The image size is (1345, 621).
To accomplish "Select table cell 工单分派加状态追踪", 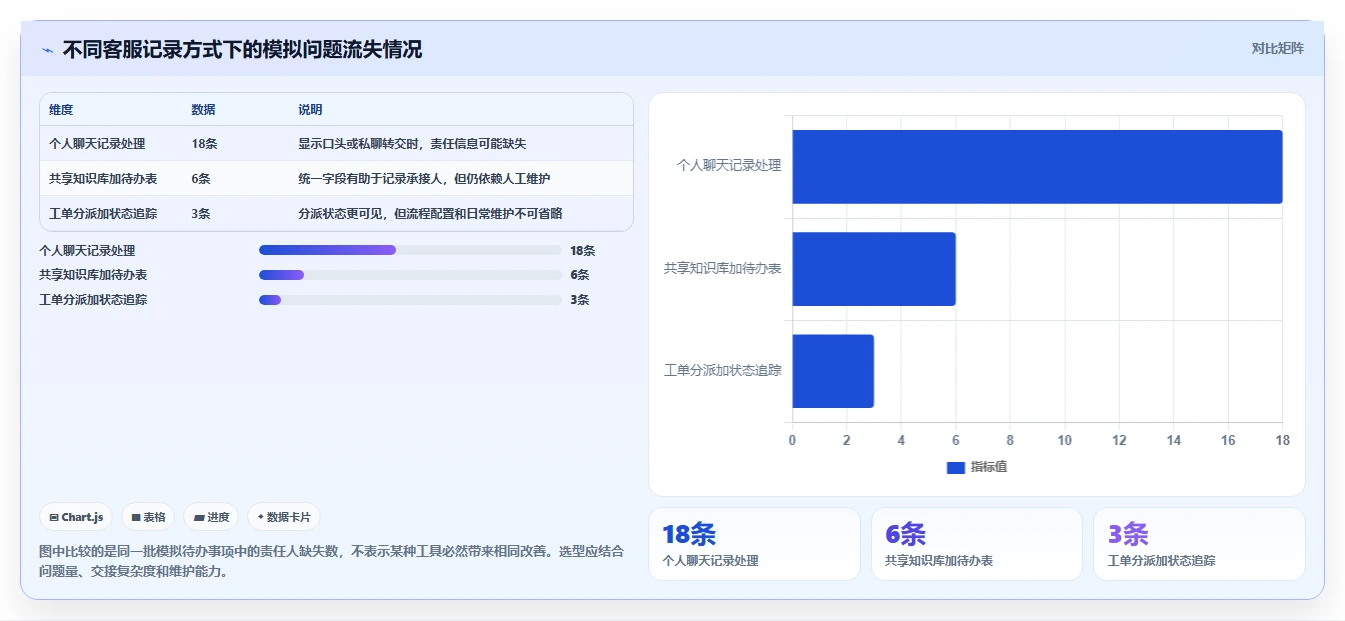I will tap(103, 213).
